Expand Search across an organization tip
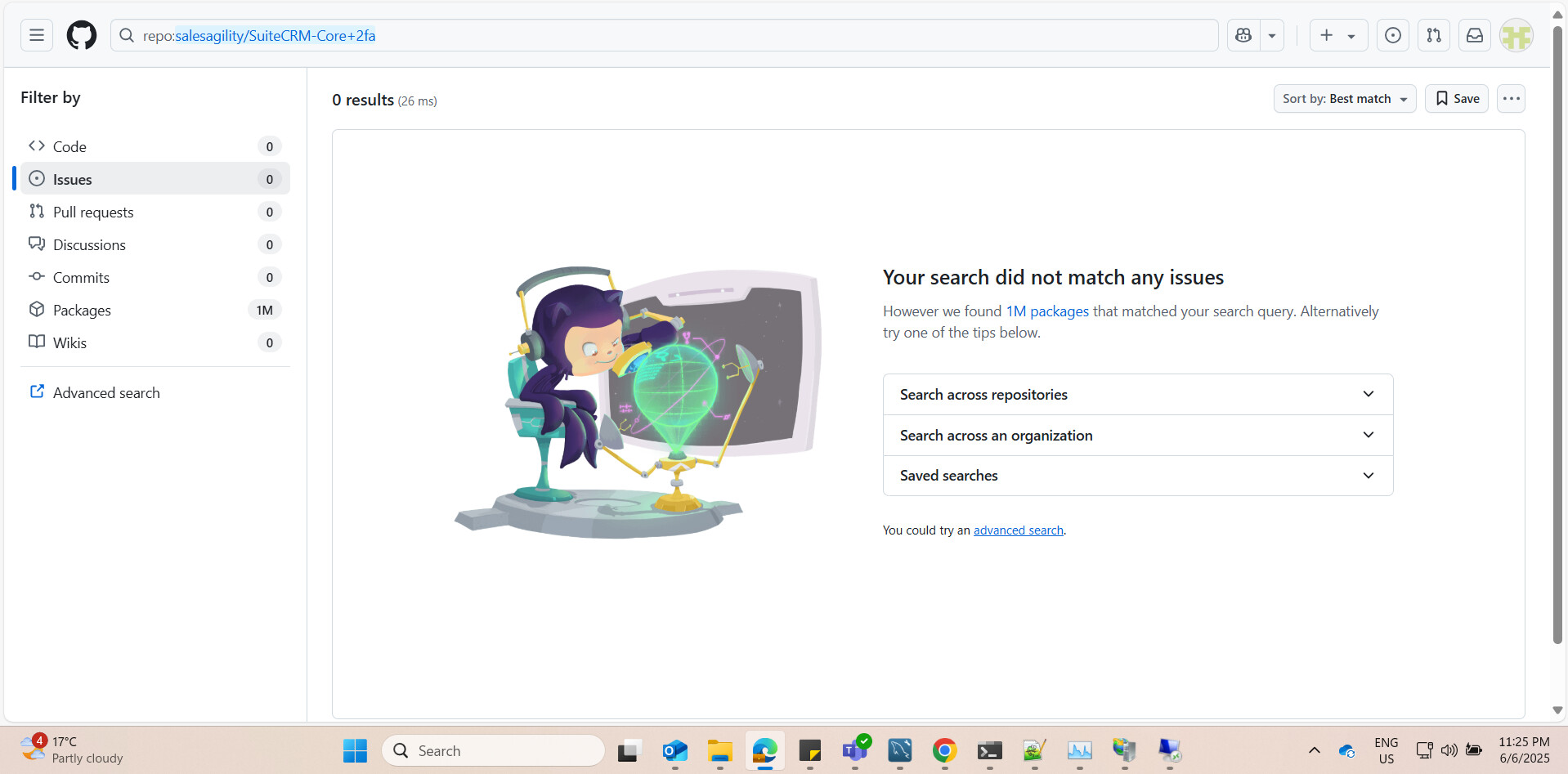Image resolution: width=1568 pixels, height=774 pixels. tap(1138, 436)
